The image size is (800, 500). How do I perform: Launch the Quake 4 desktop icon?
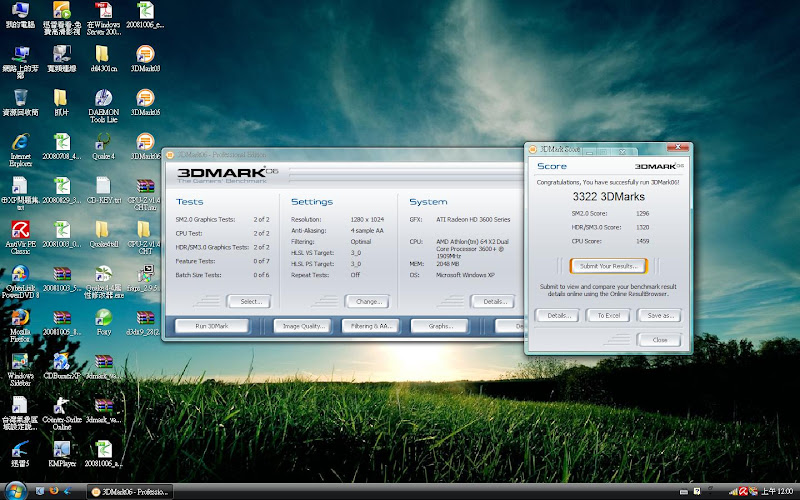[x=103, y=142]
